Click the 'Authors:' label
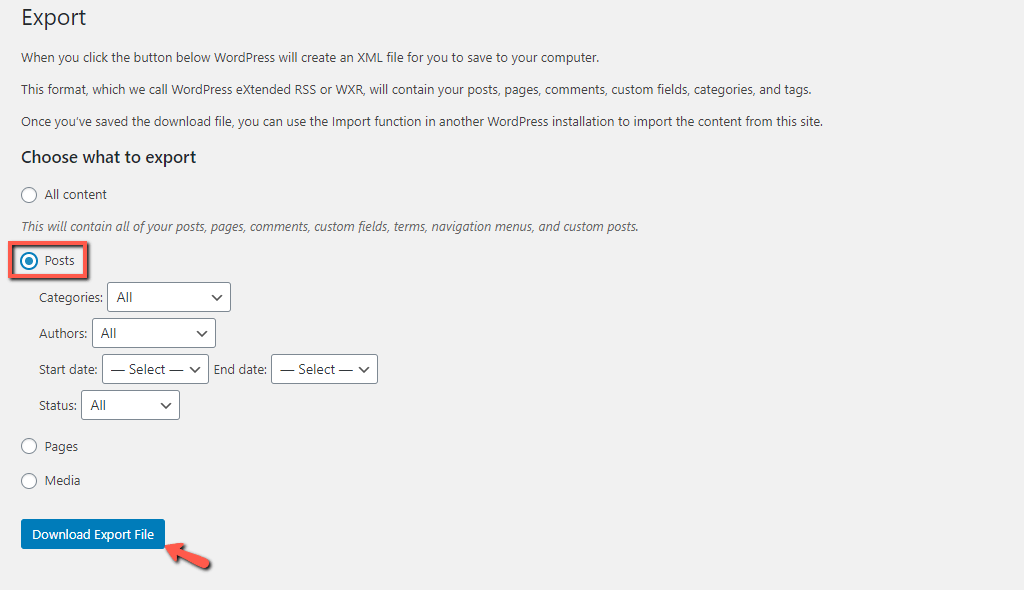Screen dimensions: 1024x590 point(63,334)
